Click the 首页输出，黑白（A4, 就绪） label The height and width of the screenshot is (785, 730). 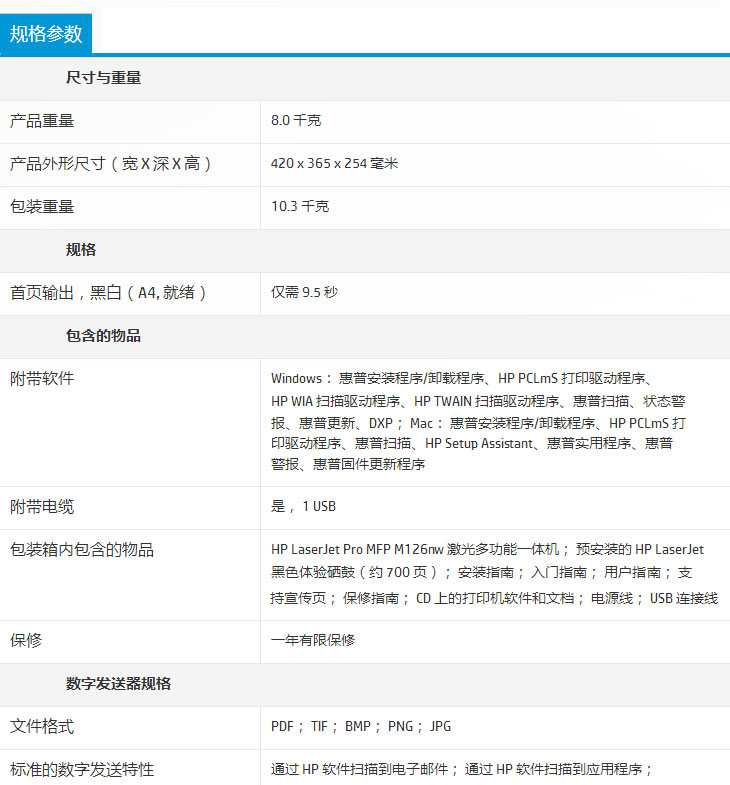pos(108,293)
